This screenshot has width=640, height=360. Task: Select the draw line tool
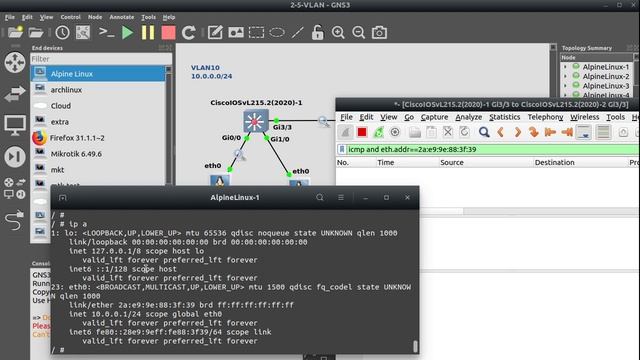[x=298, y=32]
